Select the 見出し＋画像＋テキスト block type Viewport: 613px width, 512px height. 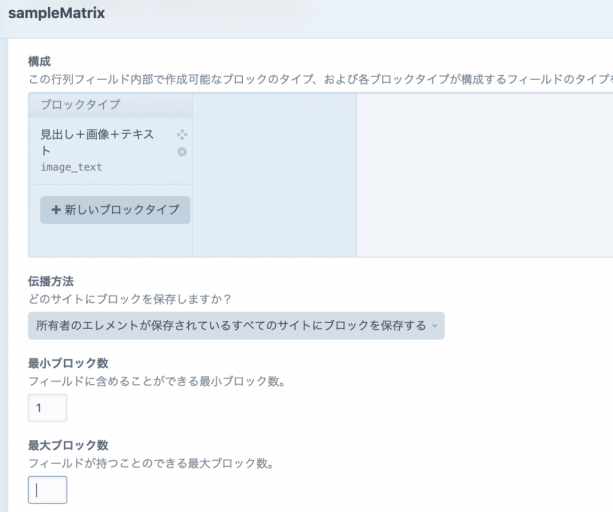pyautogui.click(x=98, y=142)
